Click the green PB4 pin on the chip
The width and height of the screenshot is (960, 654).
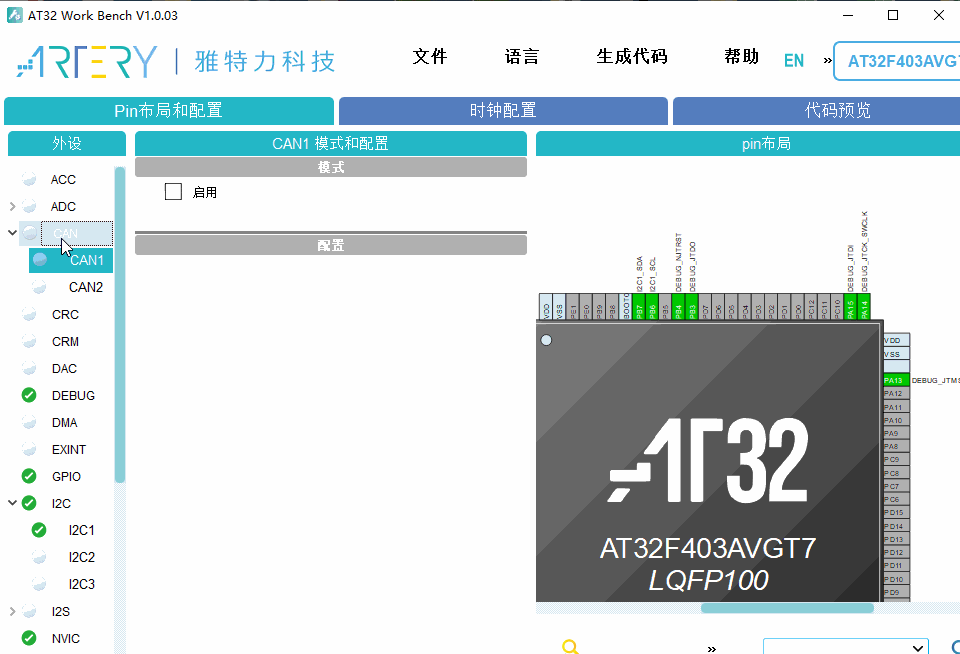678,306
